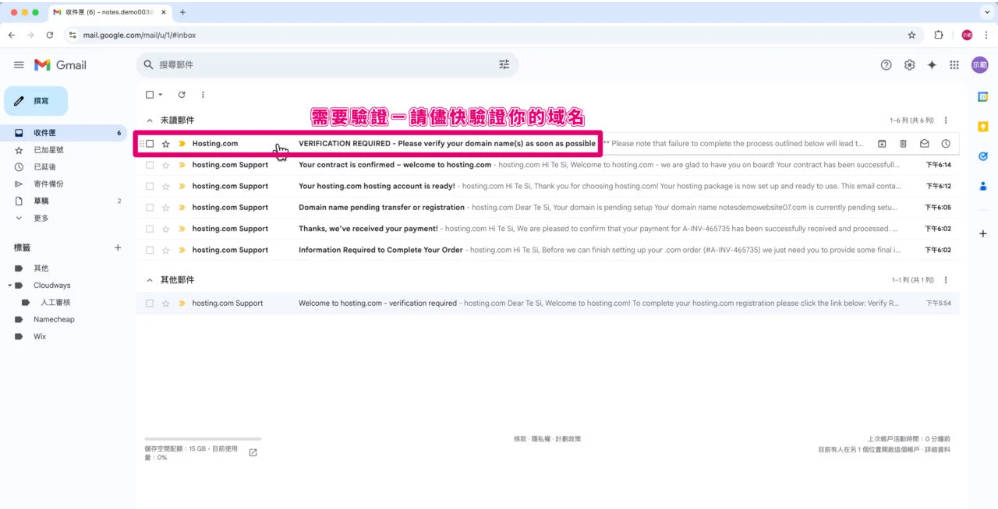Compose a new email with 撰寫
Viewport: 998px width, 509px height.
(x=36, y=101)
